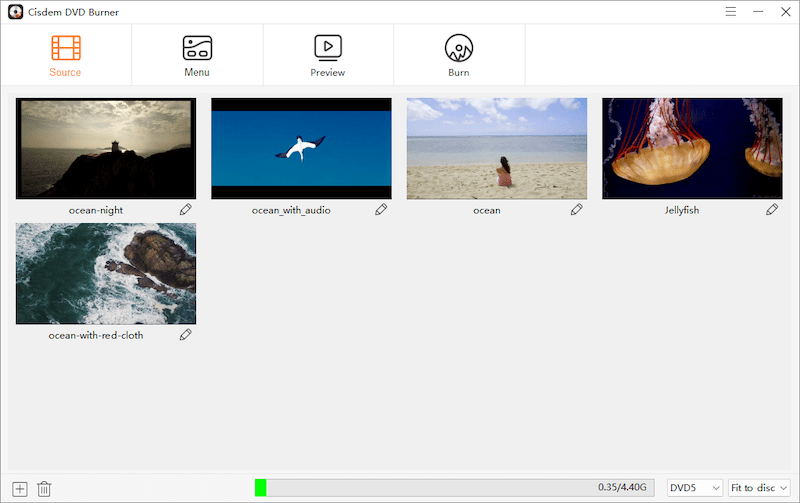
Task: Select the seagull ocean_with_audio thumbnail
Action: pyautogui.click(x=301, y=148)
